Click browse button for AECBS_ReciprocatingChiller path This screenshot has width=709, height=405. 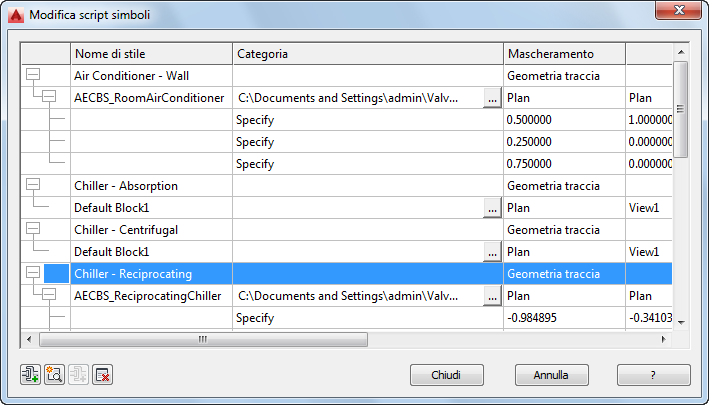[491, 296]
